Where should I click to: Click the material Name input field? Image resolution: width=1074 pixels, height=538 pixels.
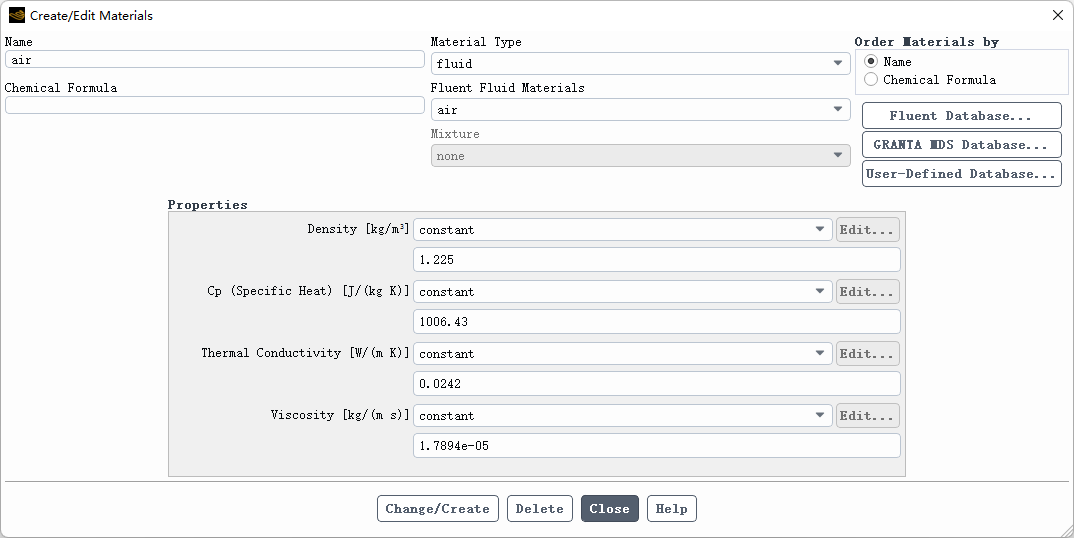point(215,60)
